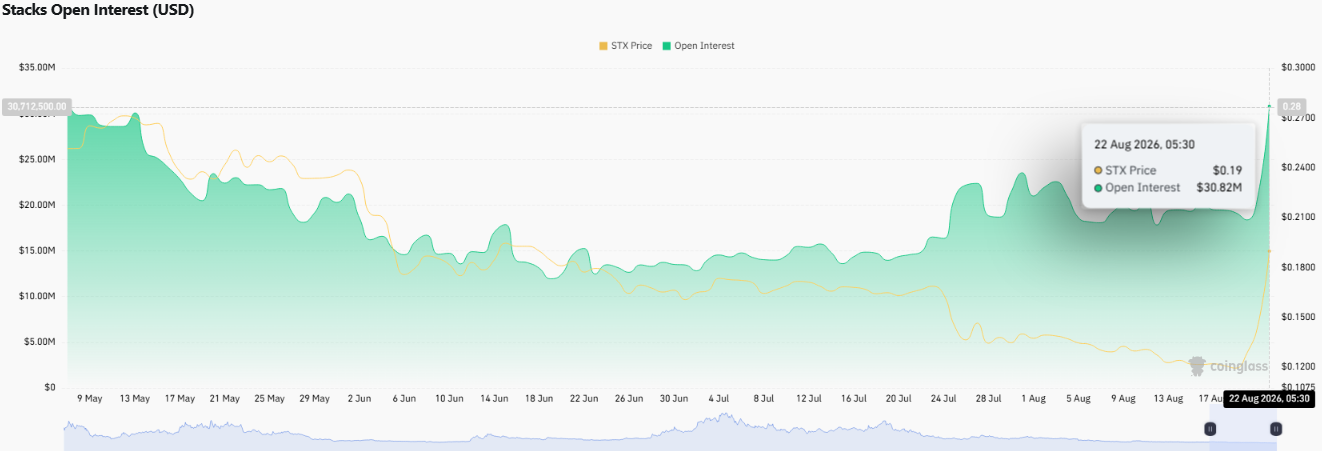Click the $0.1500 right axis label

tap(1298, 317)
